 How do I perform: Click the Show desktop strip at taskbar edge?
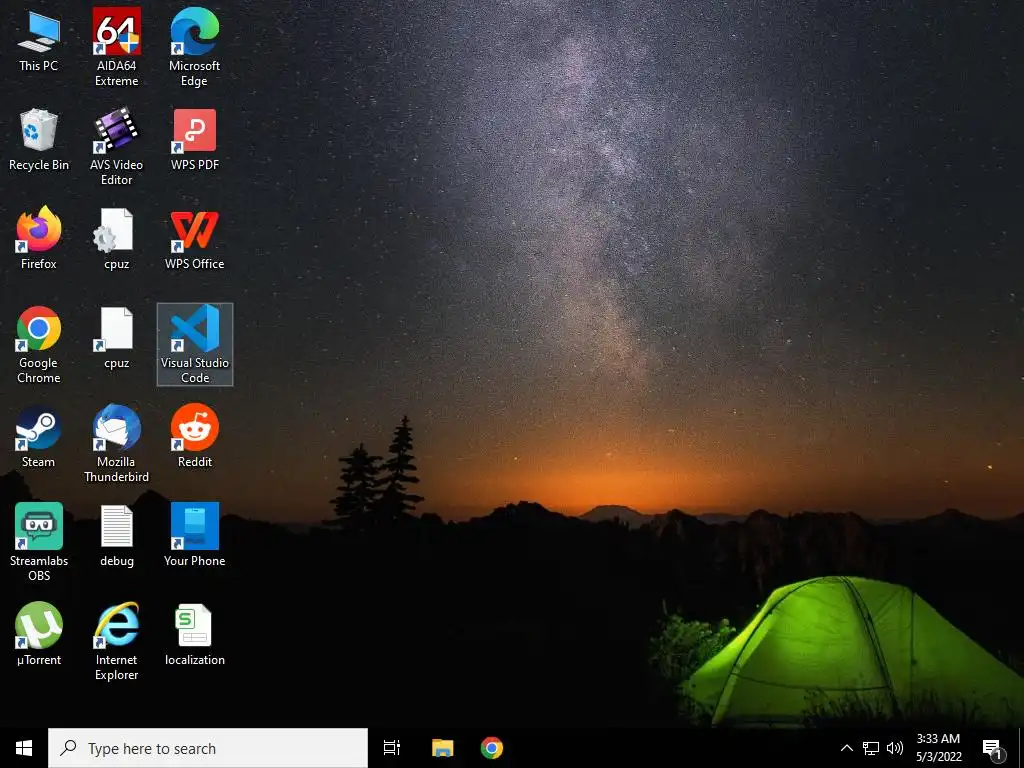pos(1020,748)
